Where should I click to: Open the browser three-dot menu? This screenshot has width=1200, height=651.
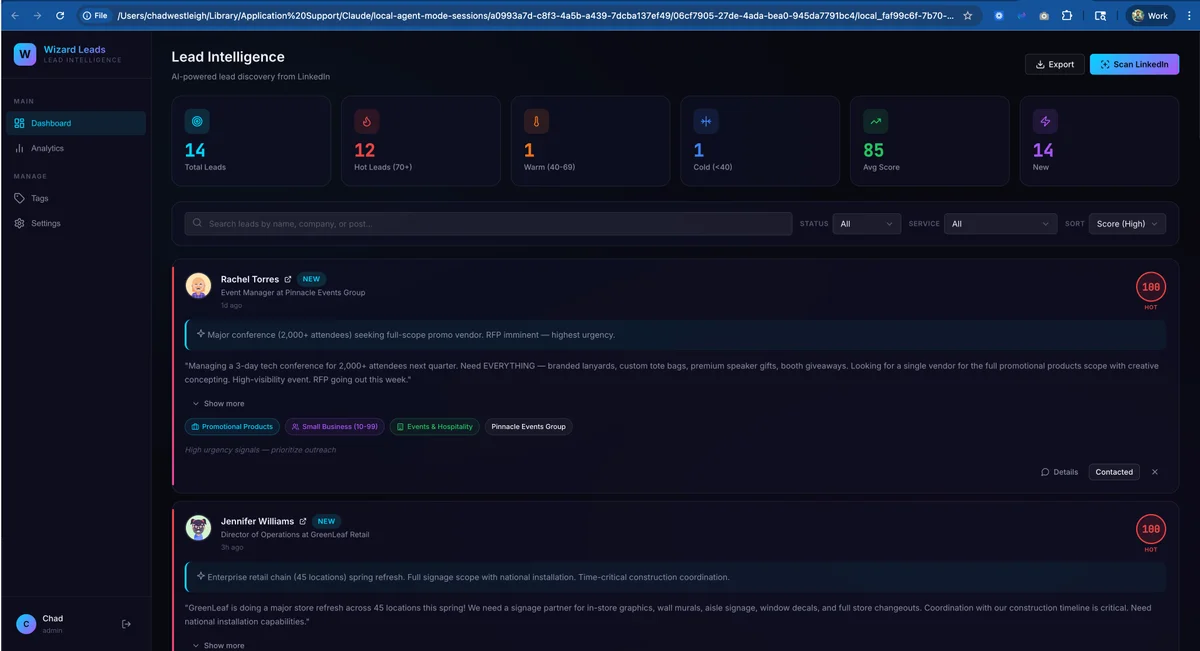pos(1188,16)
